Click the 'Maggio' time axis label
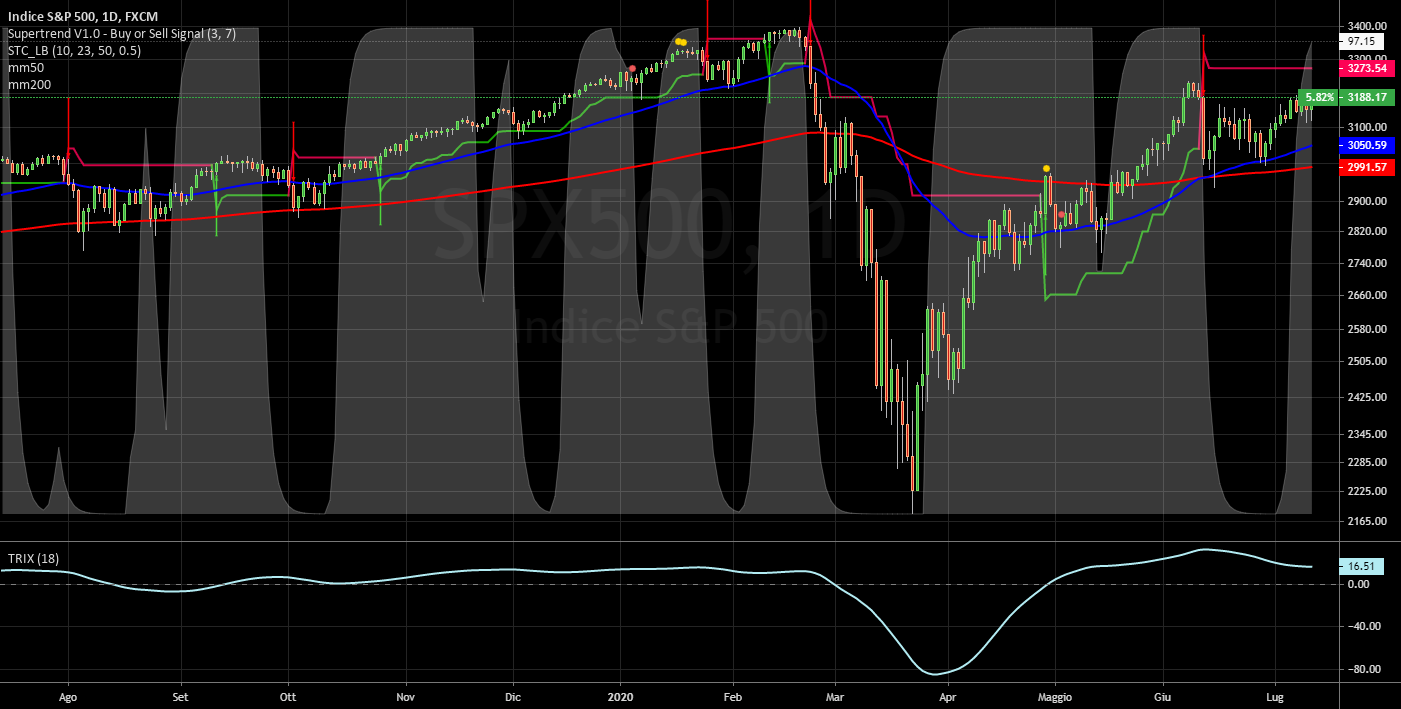The height and width of the screenshot is (709, 1401). click(x=1054, y=696)
